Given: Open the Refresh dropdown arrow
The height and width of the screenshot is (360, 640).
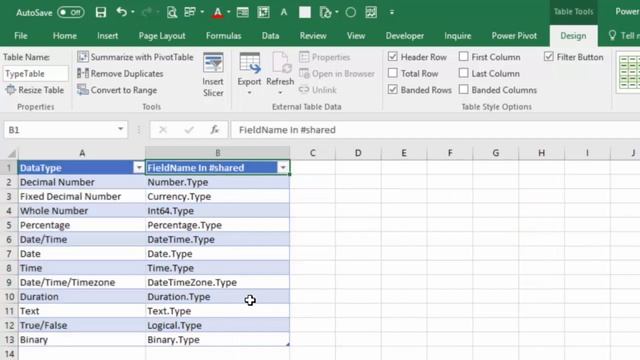Looking at the screenshot, I should pyautogui.click(x=280, y=93).
